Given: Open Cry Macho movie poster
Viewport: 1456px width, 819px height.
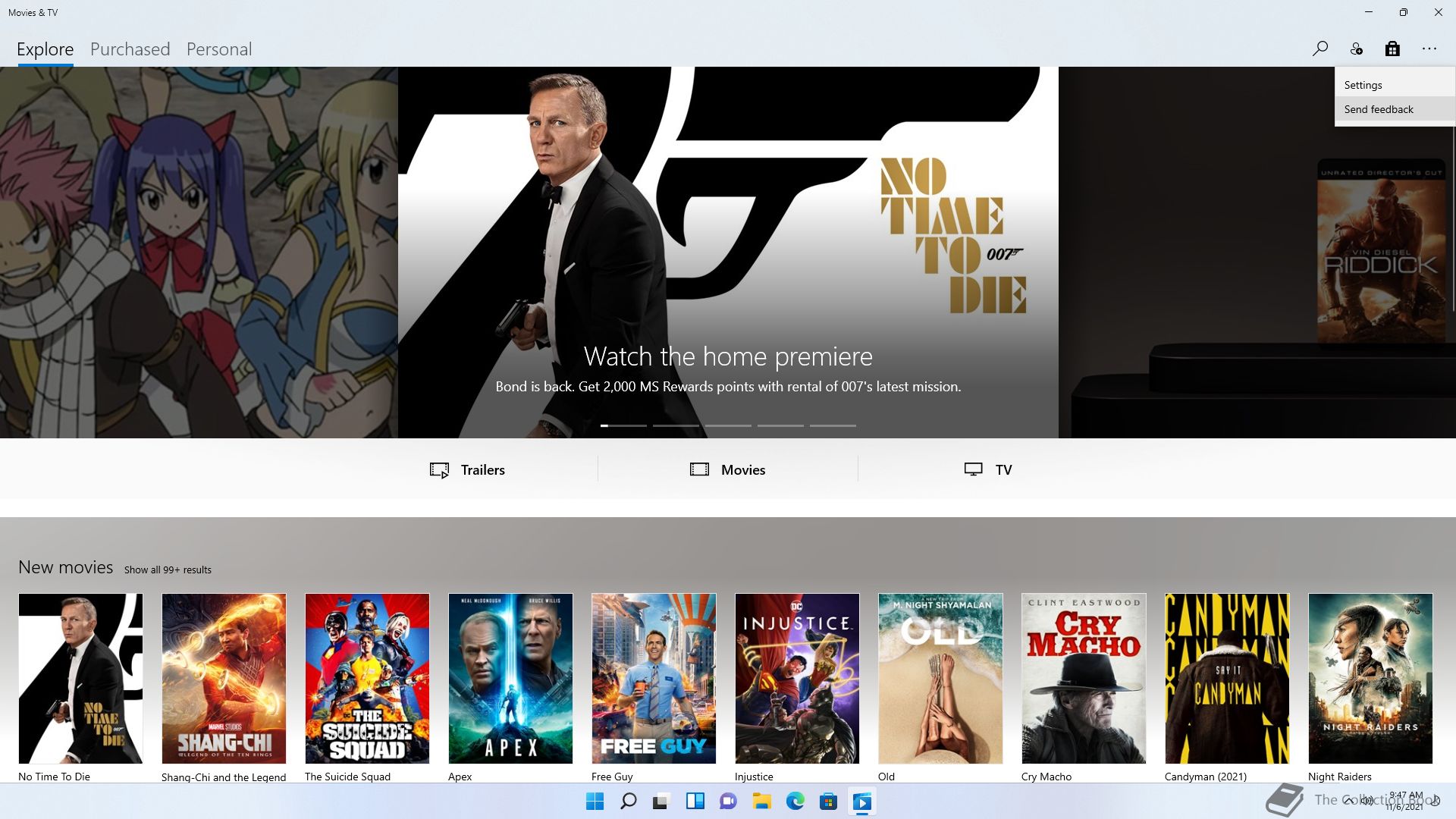Looking at the screenshot, I should 1084,679.
